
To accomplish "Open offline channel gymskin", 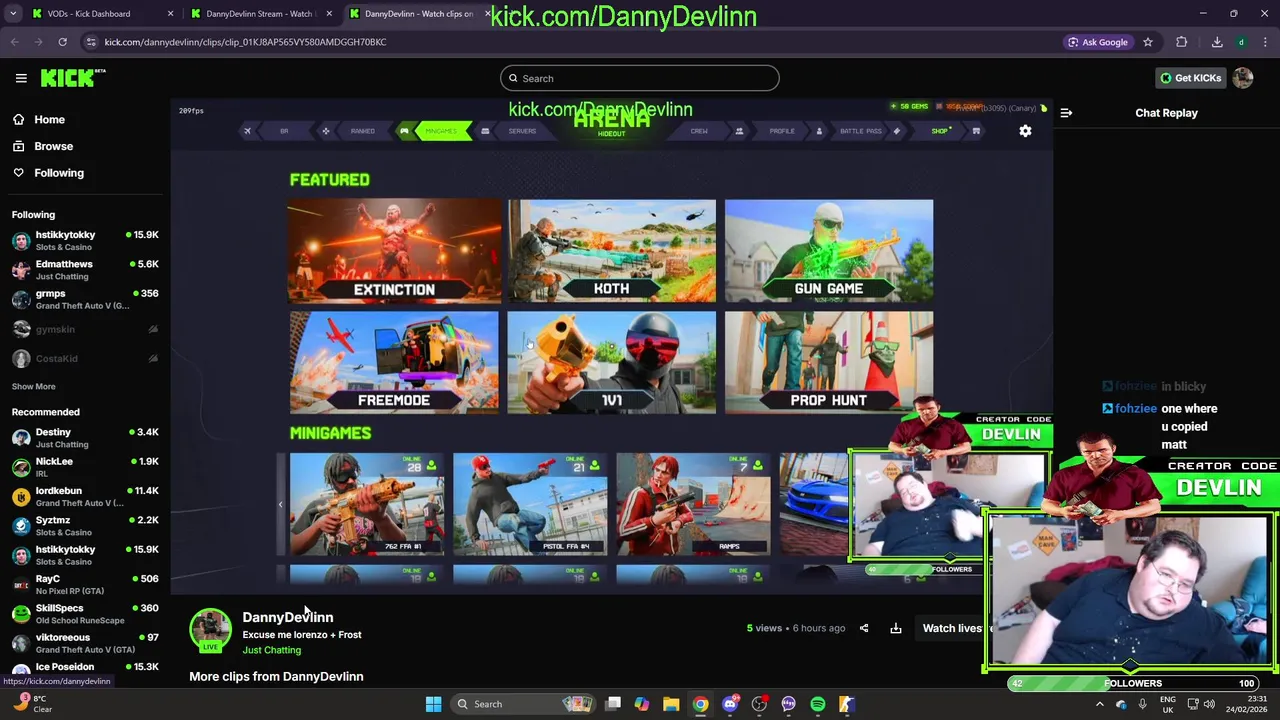I will [85, 329].
